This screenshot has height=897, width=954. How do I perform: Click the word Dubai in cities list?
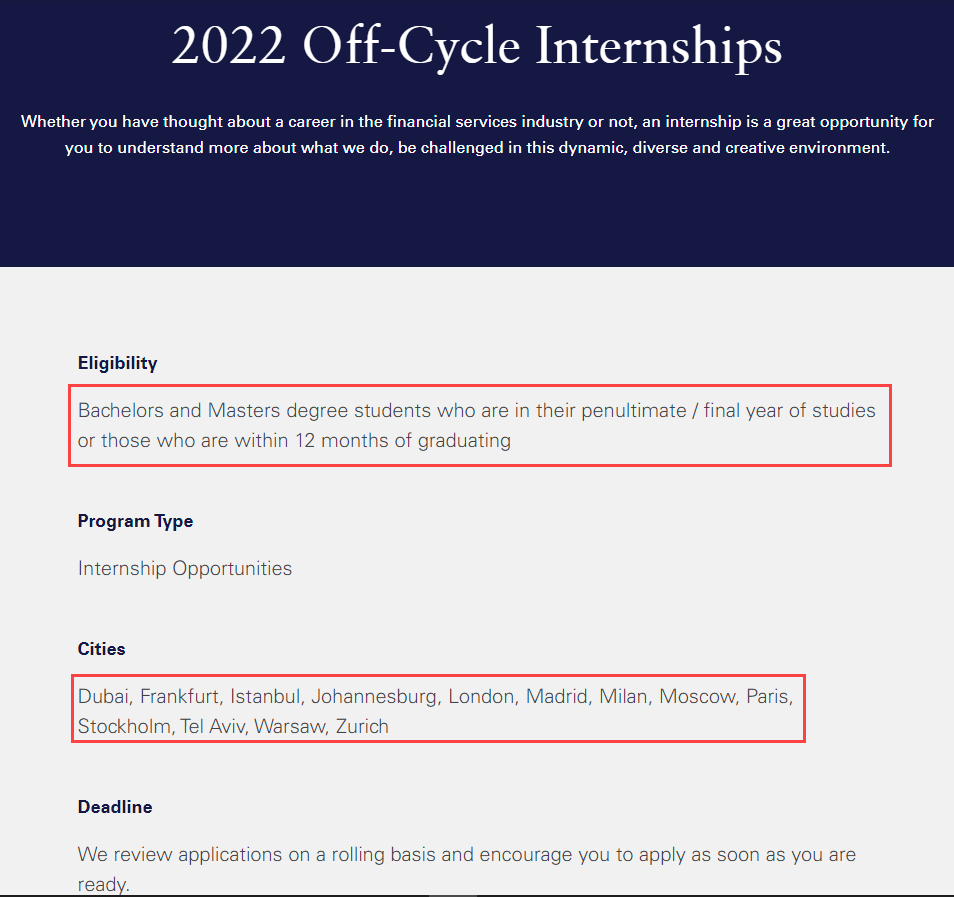(x=103, y=696)
